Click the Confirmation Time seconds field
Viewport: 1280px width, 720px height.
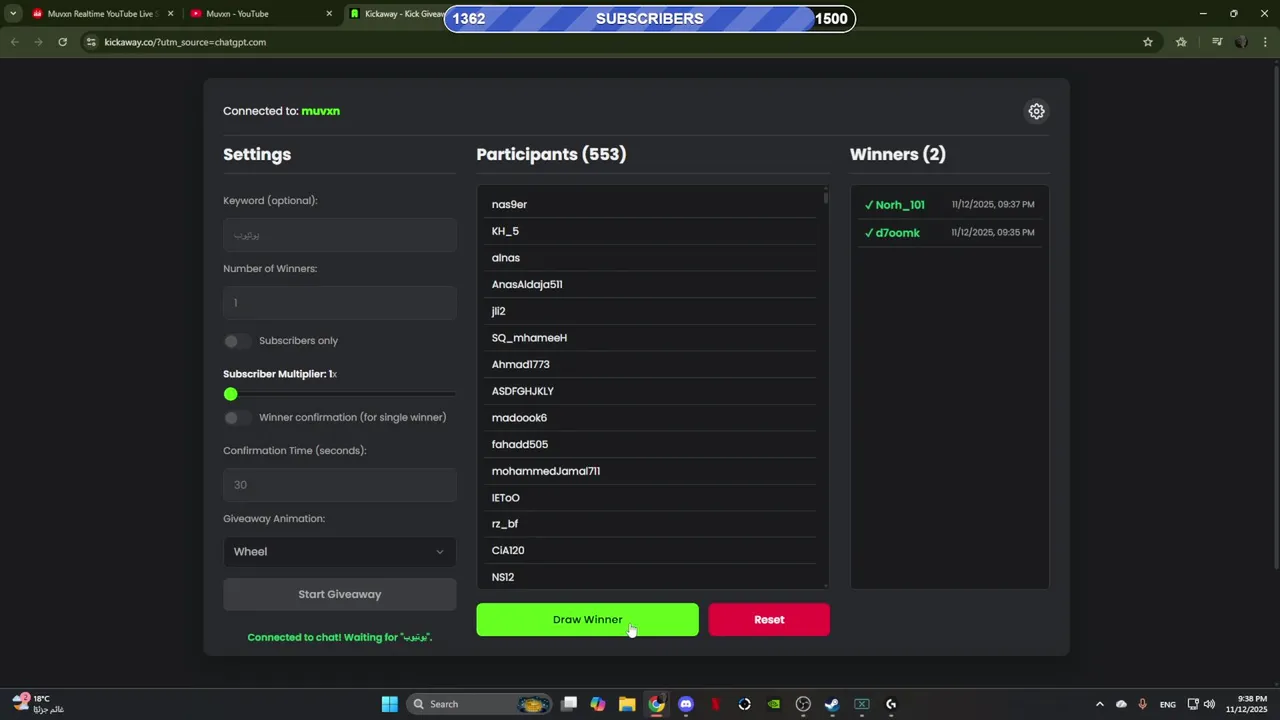340,485
